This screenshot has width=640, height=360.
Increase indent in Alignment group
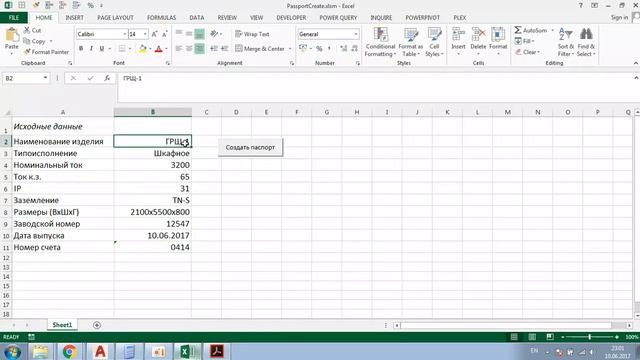[x=224, y=49]
